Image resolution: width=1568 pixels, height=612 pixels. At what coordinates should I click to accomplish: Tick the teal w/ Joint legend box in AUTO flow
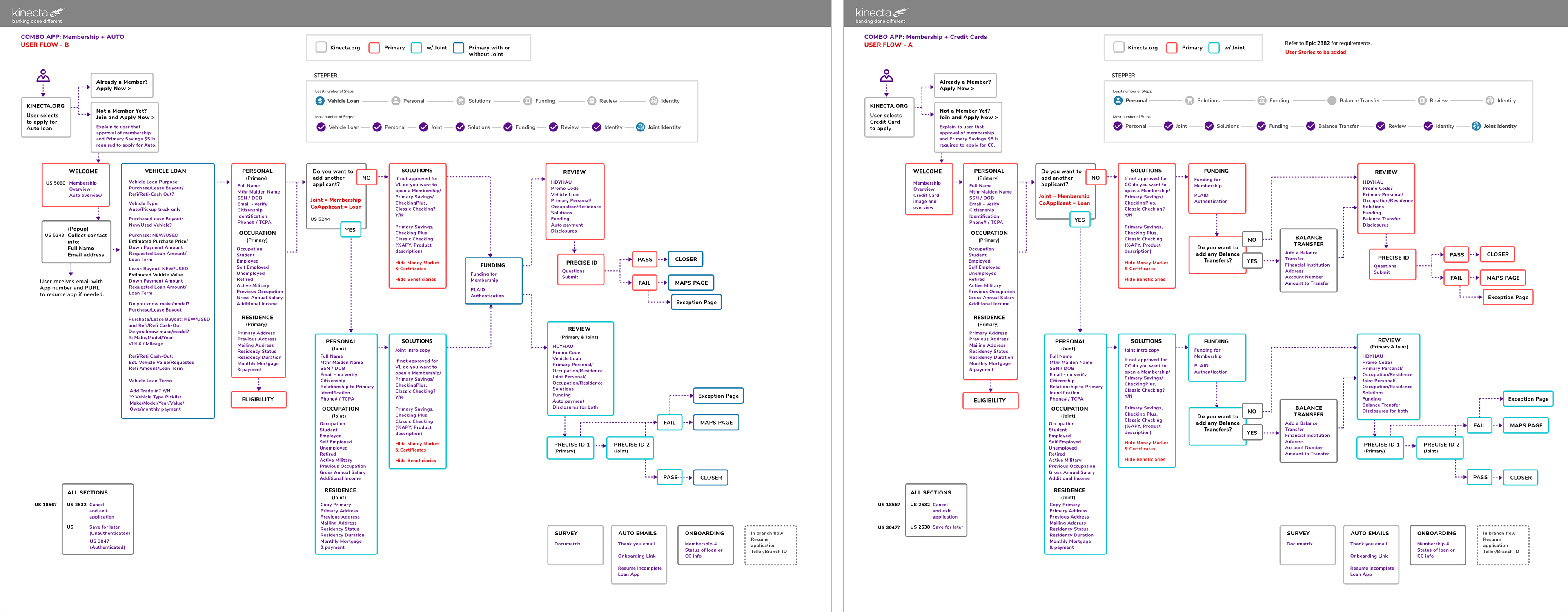pos(416,47)
